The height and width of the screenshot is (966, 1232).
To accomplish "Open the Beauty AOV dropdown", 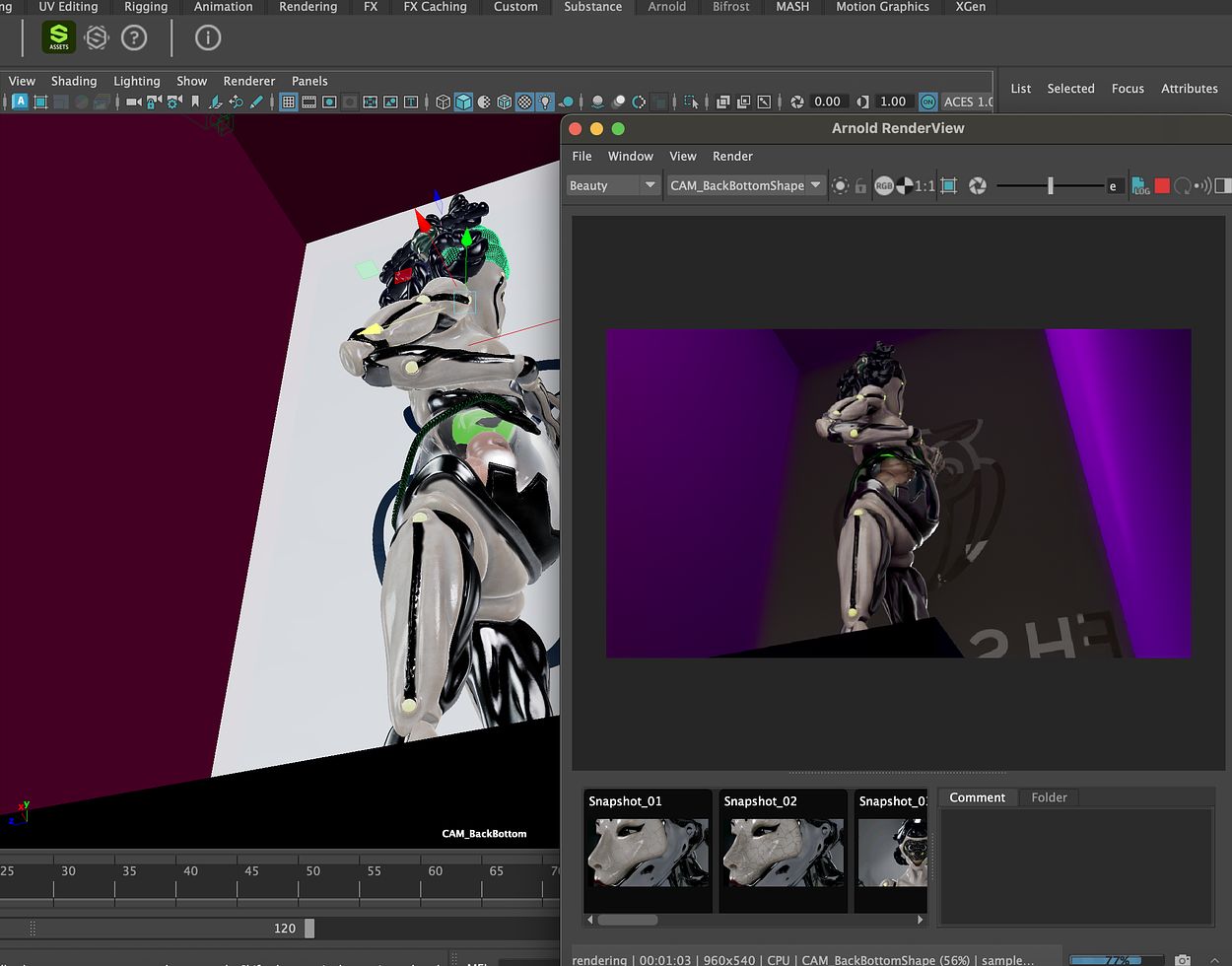I will pyautogui.click(x=612, y=185).
